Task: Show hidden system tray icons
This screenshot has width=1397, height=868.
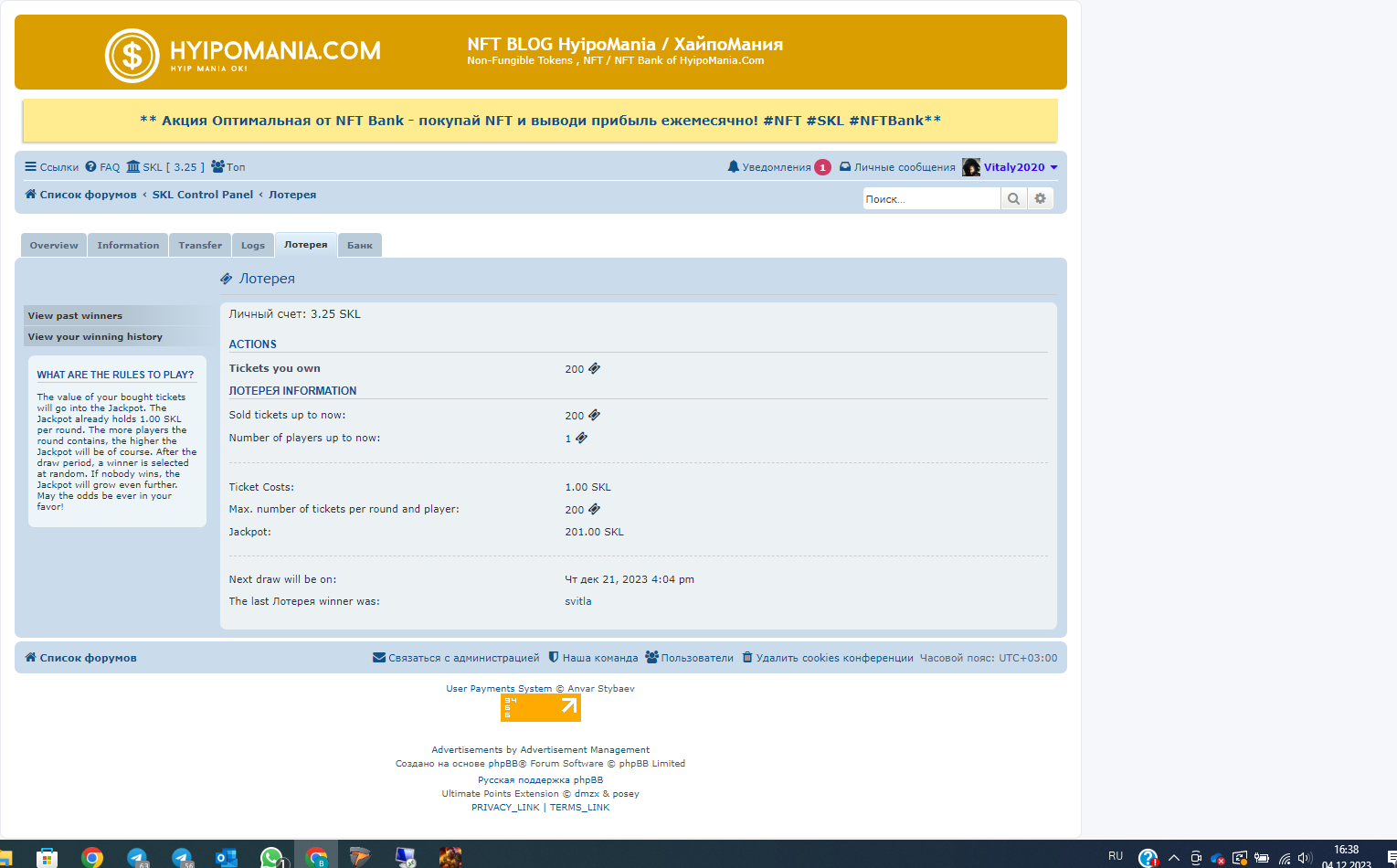Action: pos(1173,858)
